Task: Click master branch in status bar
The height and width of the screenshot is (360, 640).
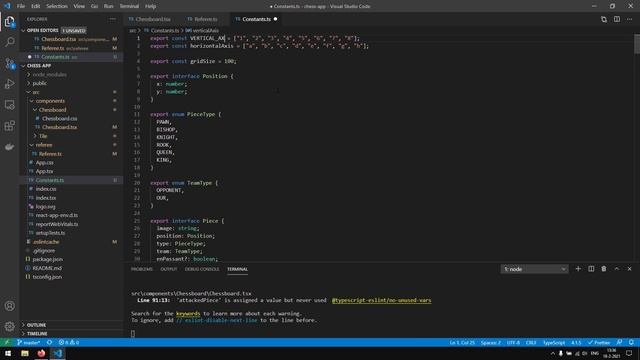Action: click(29, 342)
